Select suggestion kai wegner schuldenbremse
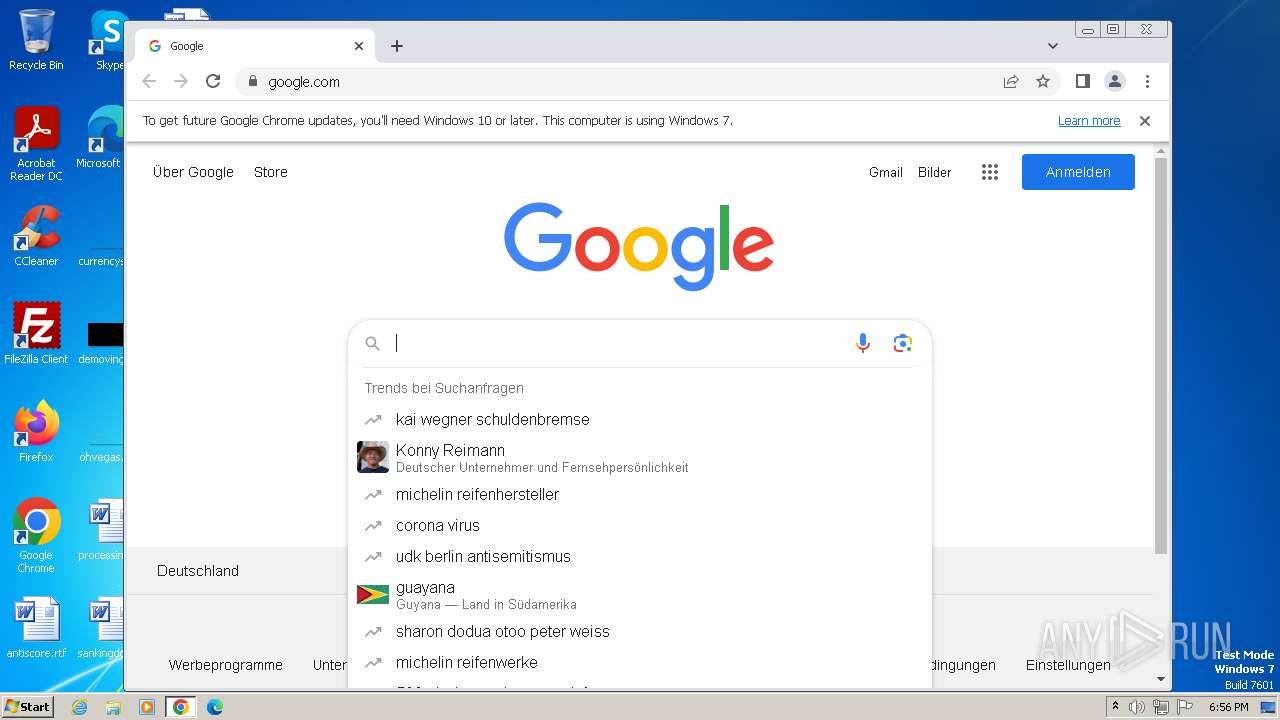1280x720 pixels. coord(640,420)
